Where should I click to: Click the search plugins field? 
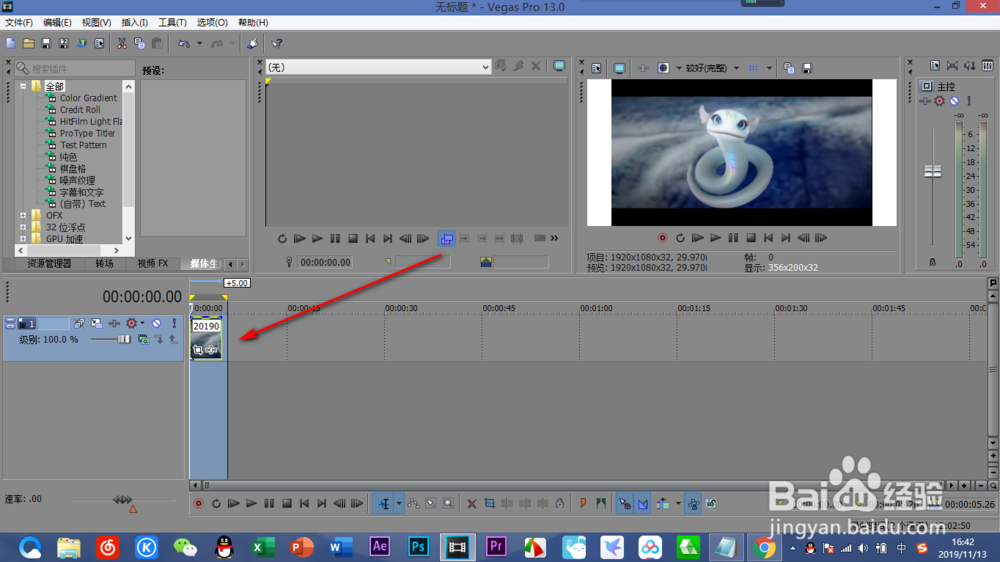[75, 68]
